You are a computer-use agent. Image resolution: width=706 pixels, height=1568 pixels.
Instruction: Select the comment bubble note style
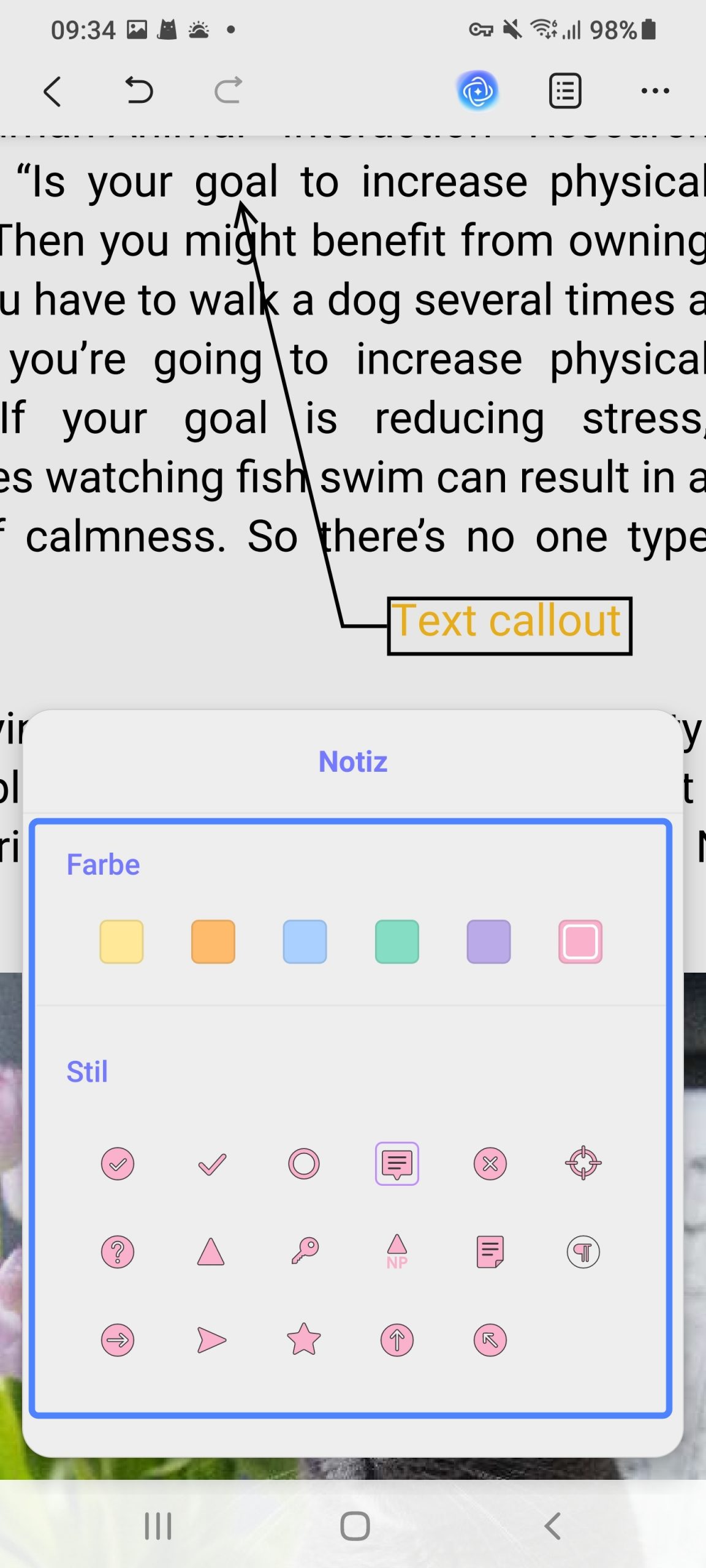tap(397, 1163)
